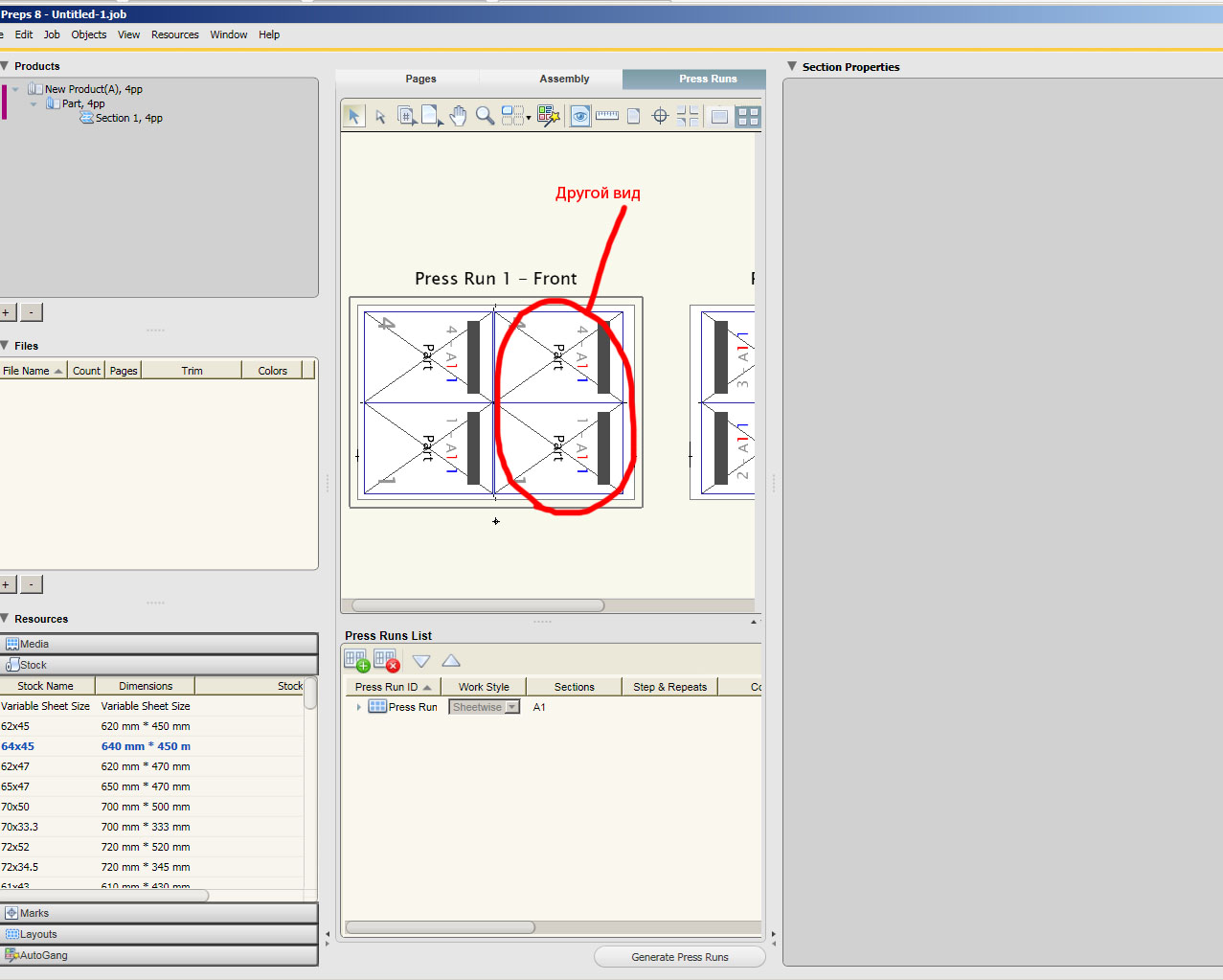This screenshot has width=1223, height=980.
Task: Activate the Zoom magnifier tool
Action: pos(486,116)
